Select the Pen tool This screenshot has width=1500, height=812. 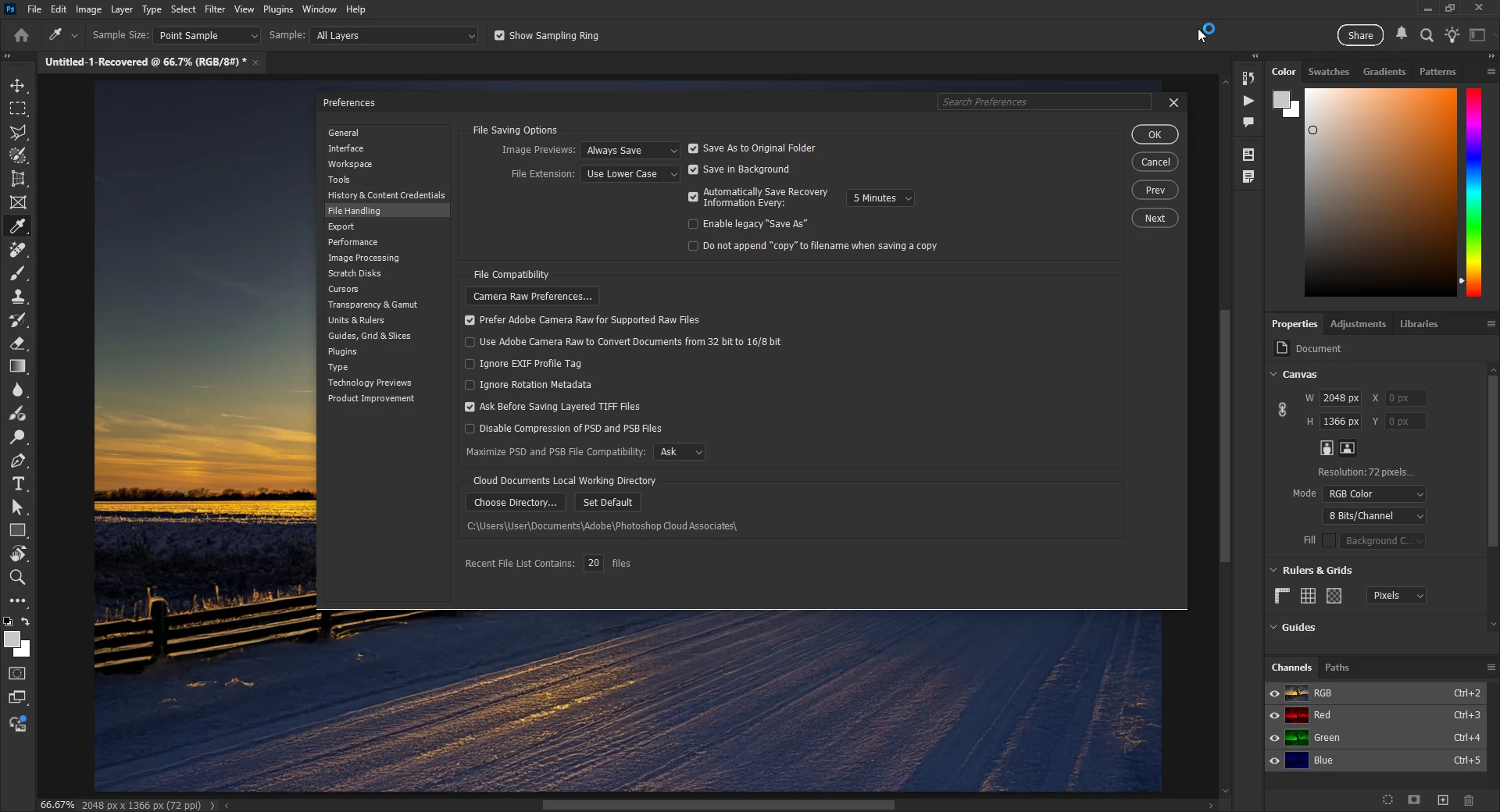[17, 461]
